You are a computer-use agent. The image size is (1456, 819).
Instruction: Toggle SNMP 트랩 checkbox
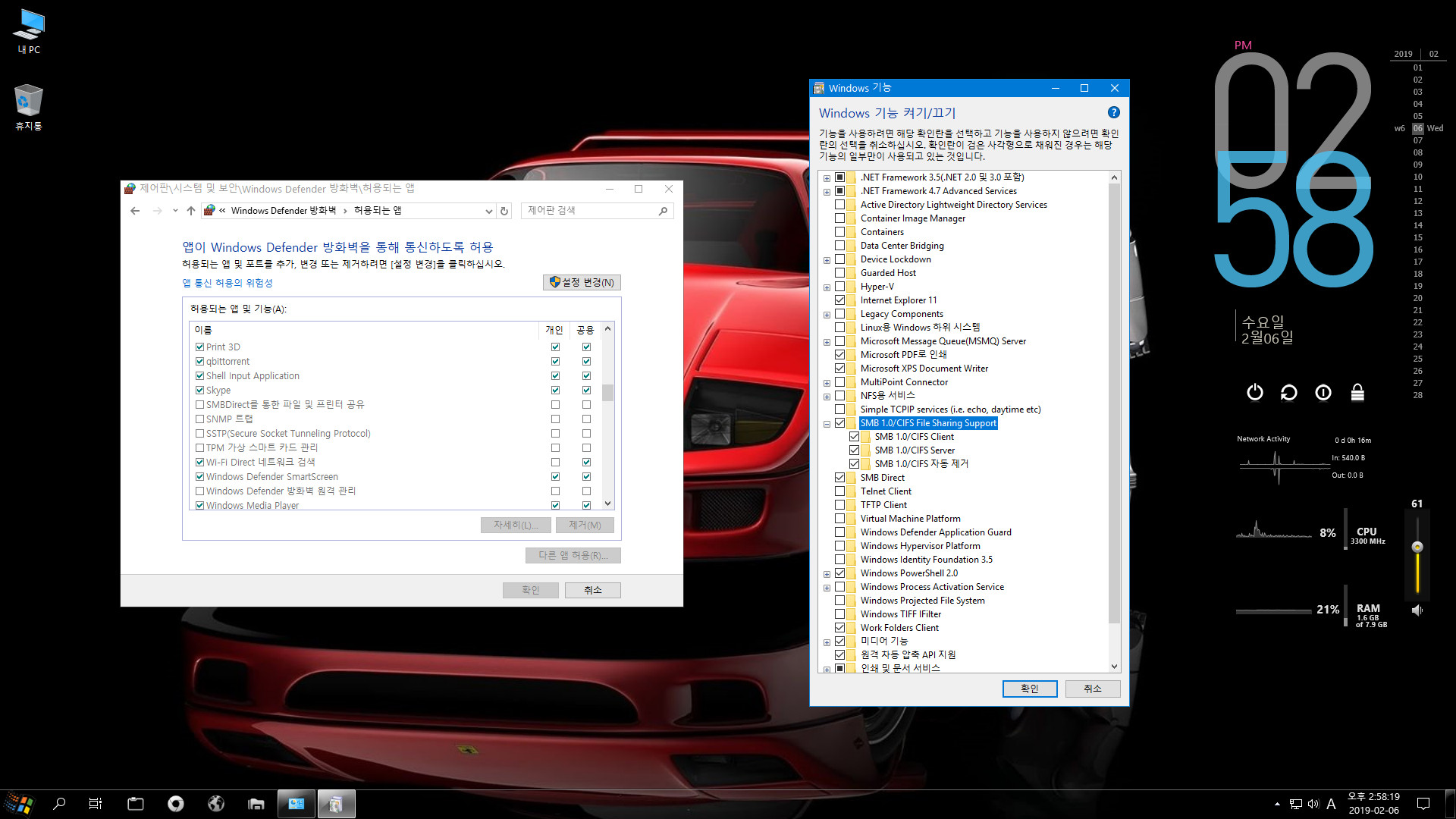[200, 419]
